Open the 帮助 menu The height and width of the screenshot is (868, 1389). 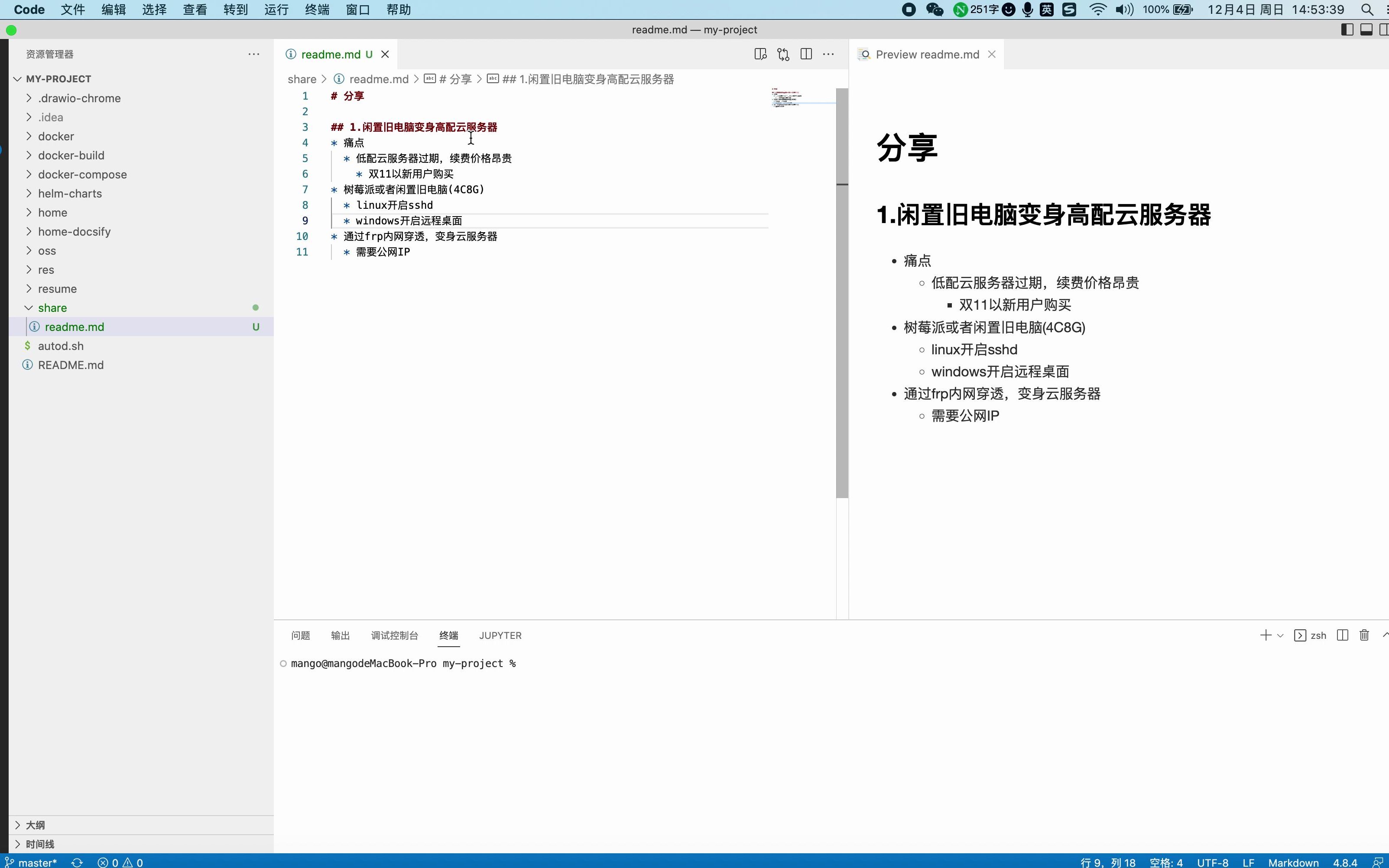click(x=399, y=10)
